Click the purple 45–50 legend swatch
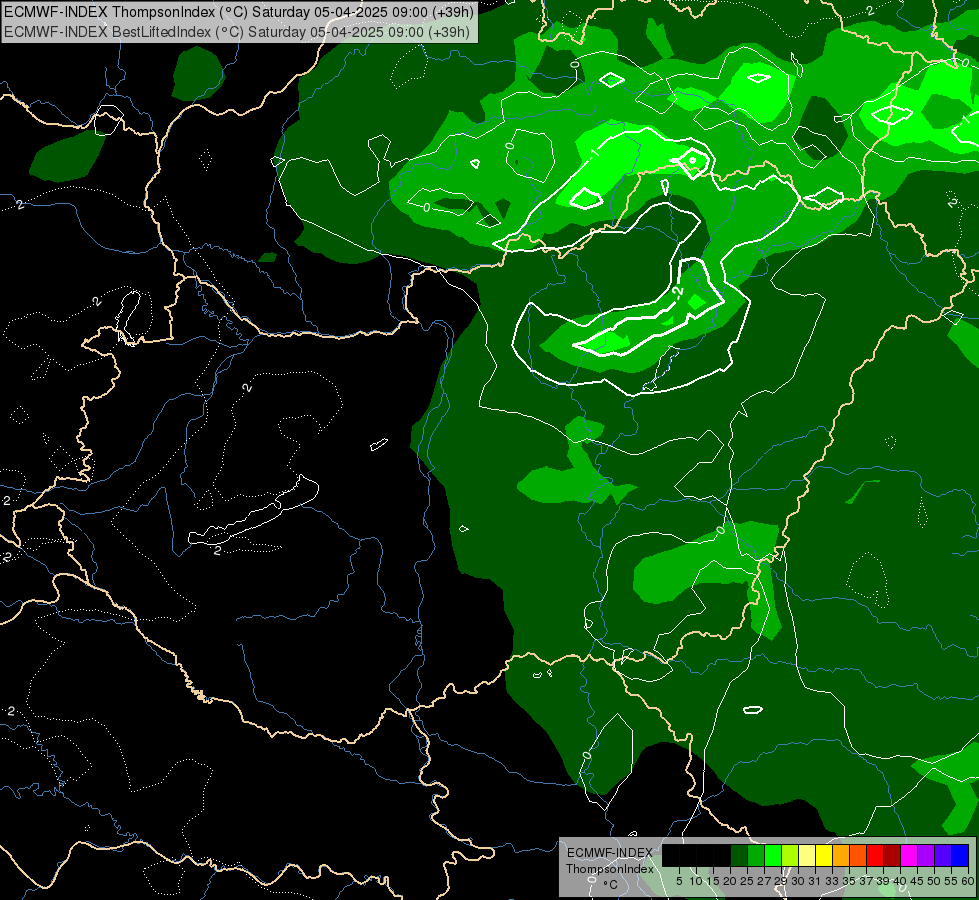 (x=926, y=855)
